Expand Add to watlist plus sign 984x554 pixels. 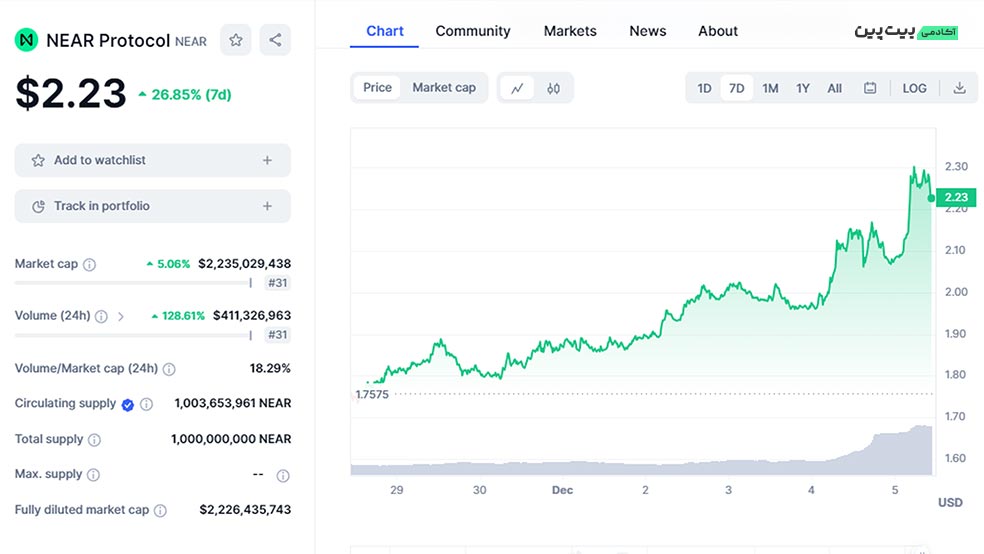point(267,160)
